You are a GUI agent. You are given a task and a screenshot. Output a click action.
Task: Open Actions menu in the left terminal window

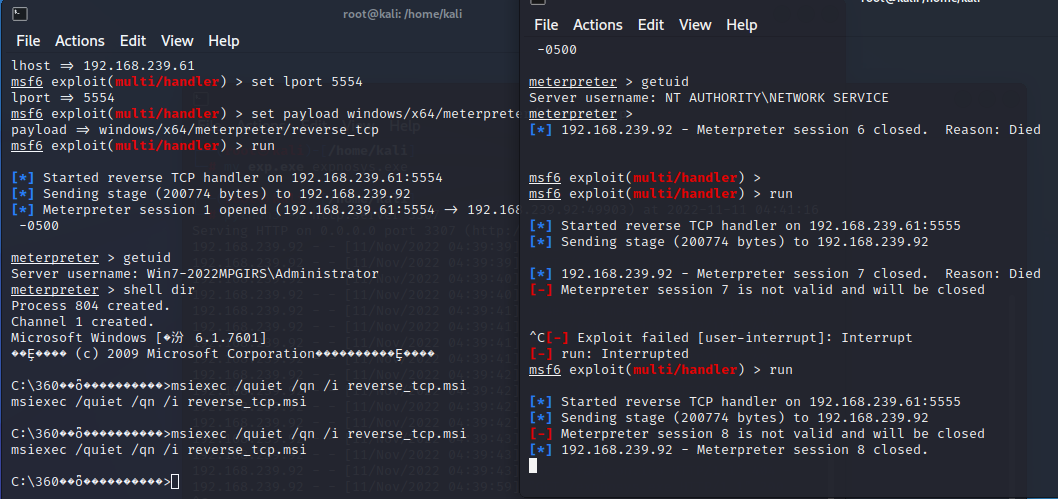click(x=80, y=41)
